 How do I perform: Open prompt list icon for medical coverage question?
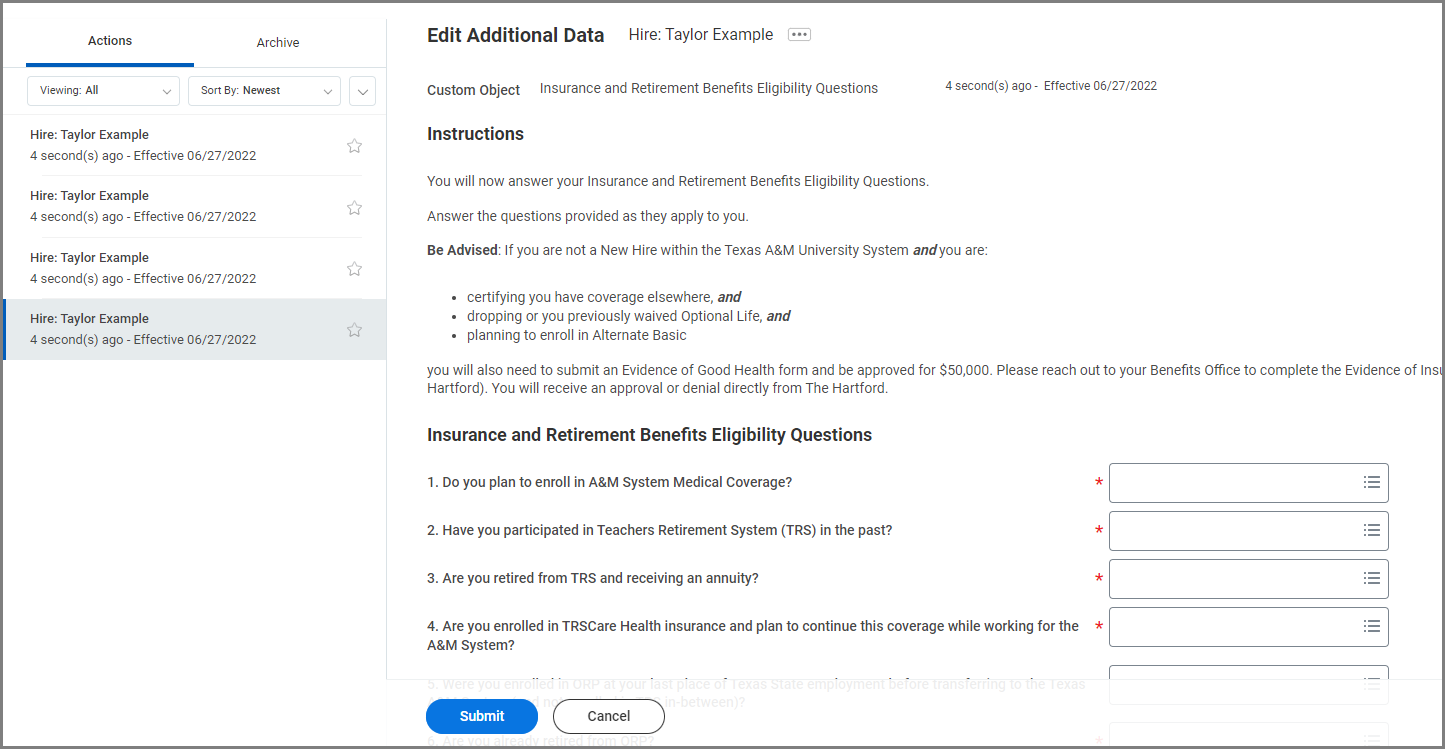tap(1371, 482)
